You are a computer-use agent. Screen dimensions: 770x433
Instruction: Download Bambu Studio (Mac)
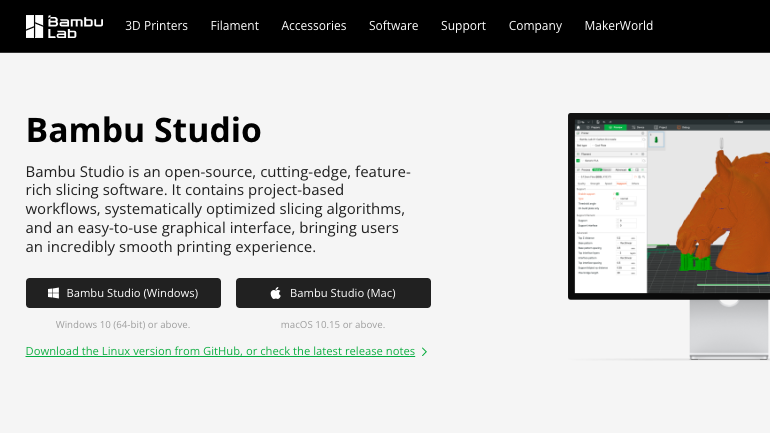[333, 293]
